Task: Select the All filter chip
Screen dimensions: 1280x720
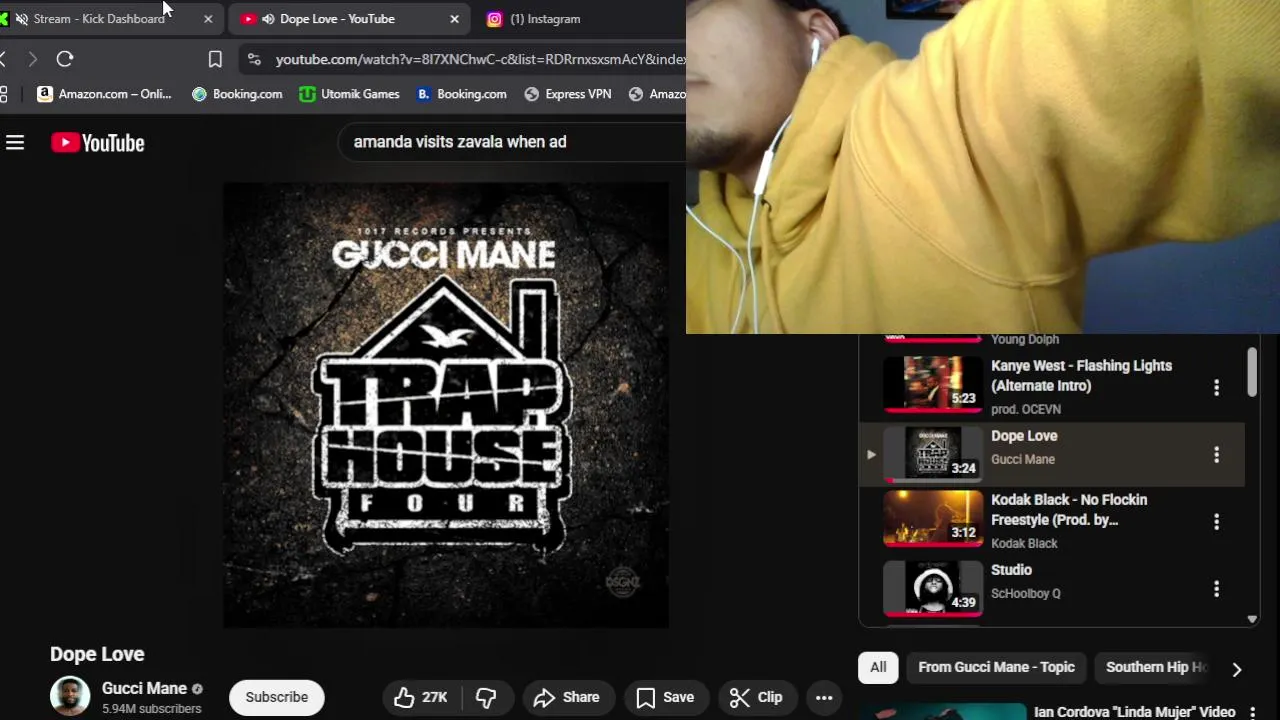Action: tap(878, 668)
